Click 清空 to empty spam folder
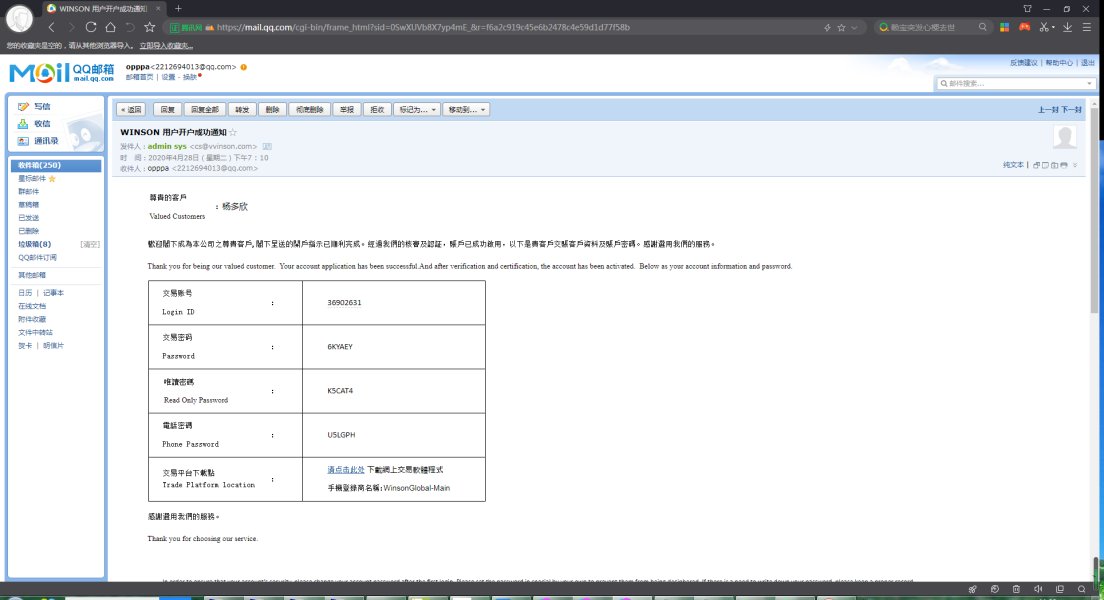This screenshot has height=600, width=1104. (x=90, y=244)
